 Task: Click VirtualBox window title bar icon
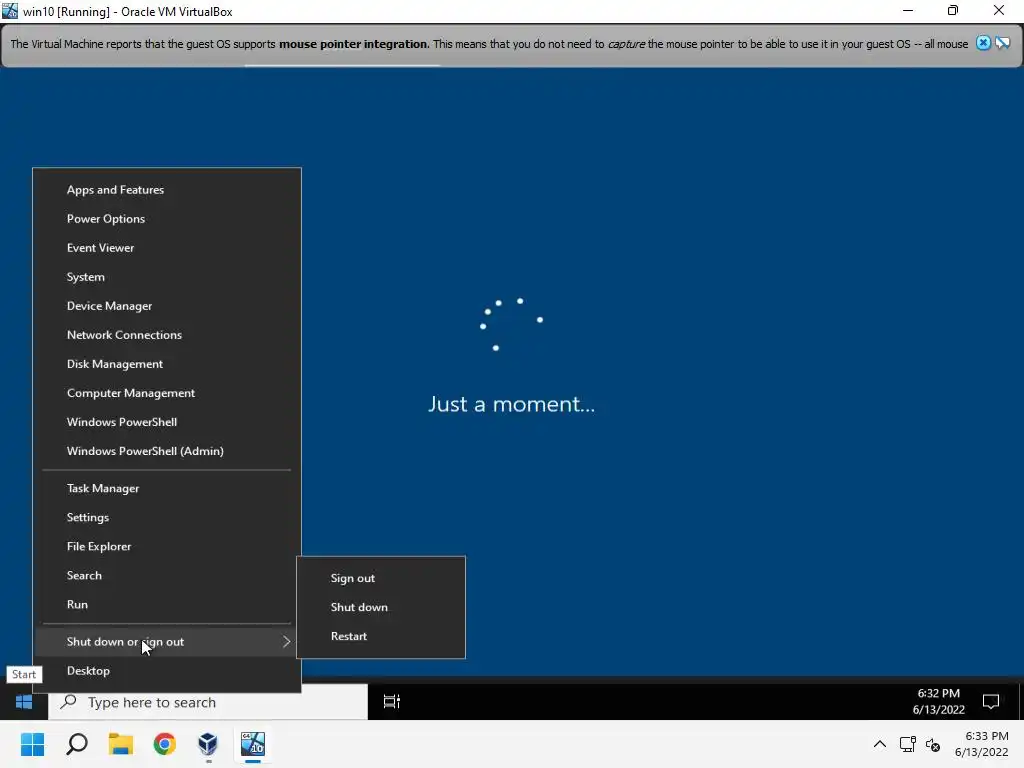click(10, 11)
